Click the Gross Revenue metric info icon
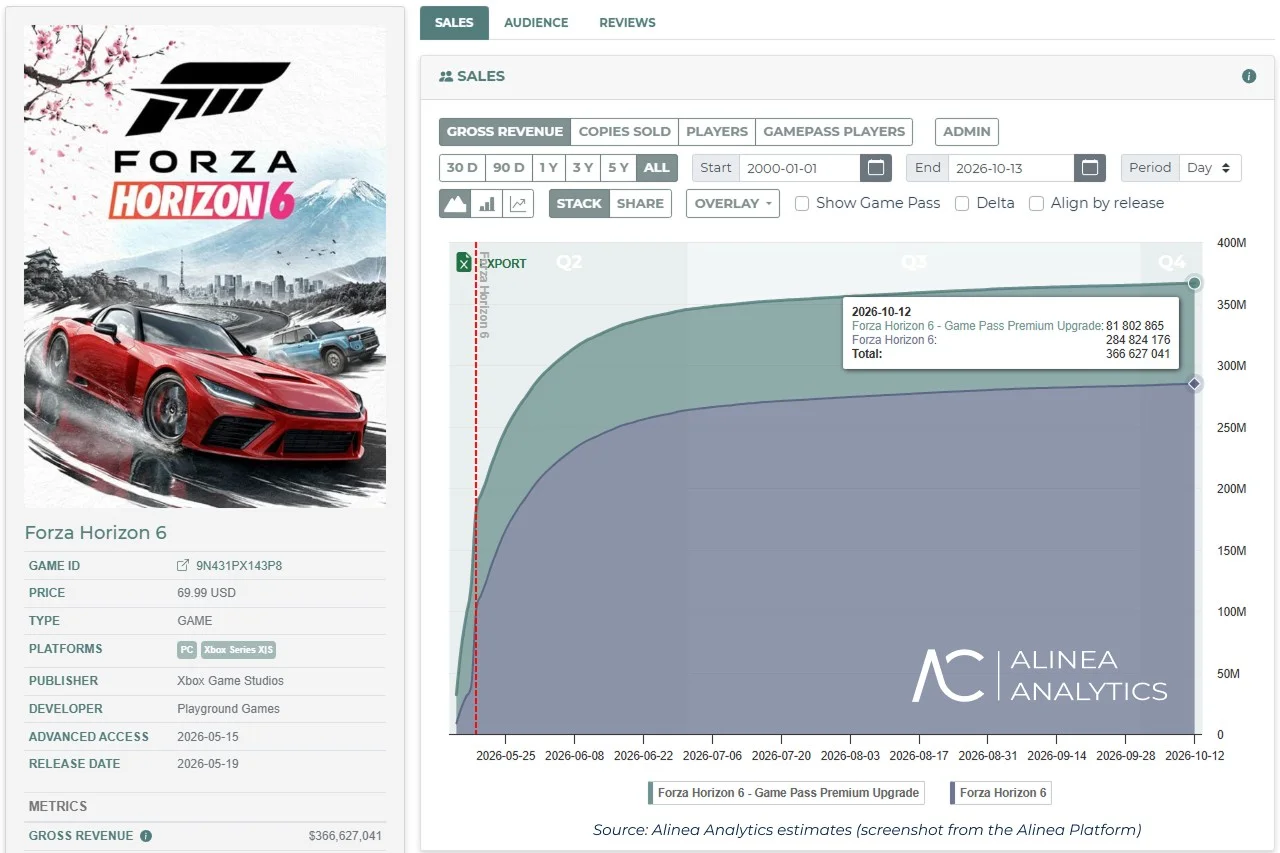Screen dimensions: 1280x853 146,836
